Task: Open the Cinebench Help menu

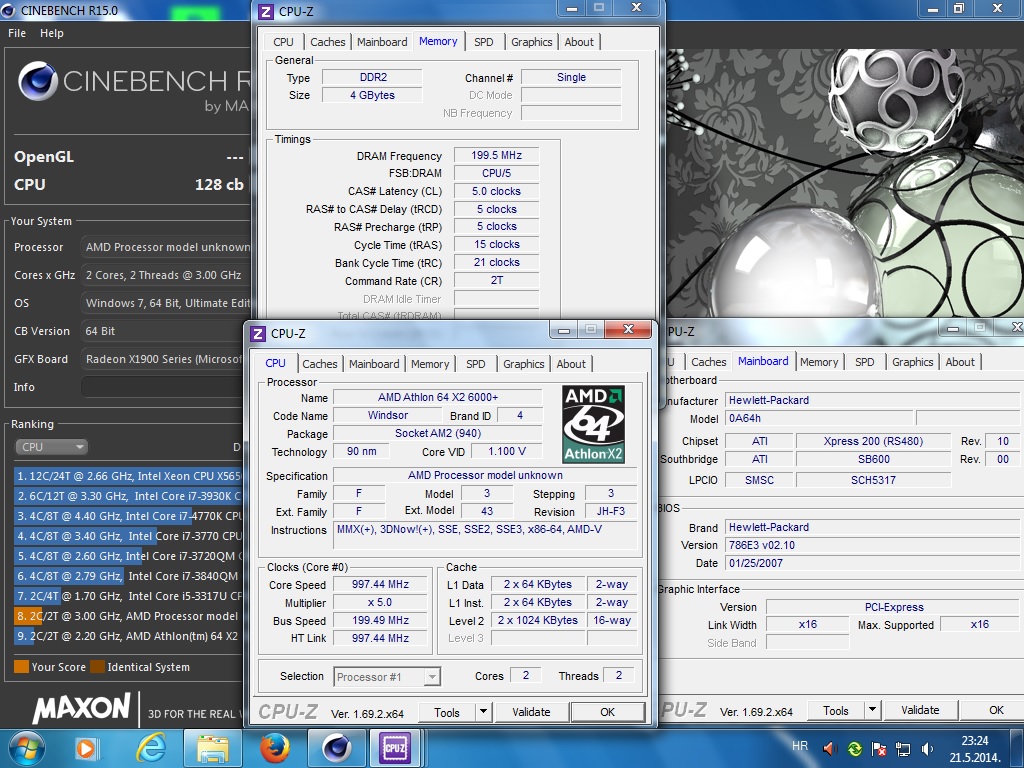Action: click(52, 33)
